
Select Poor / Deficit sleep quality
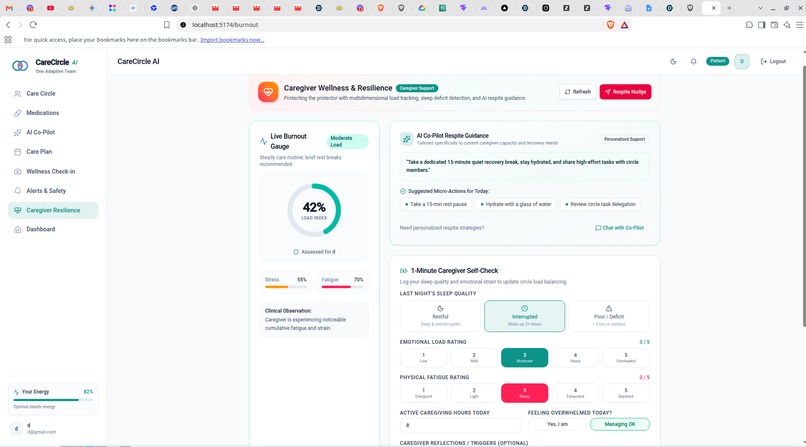click(x=609, y=316)
